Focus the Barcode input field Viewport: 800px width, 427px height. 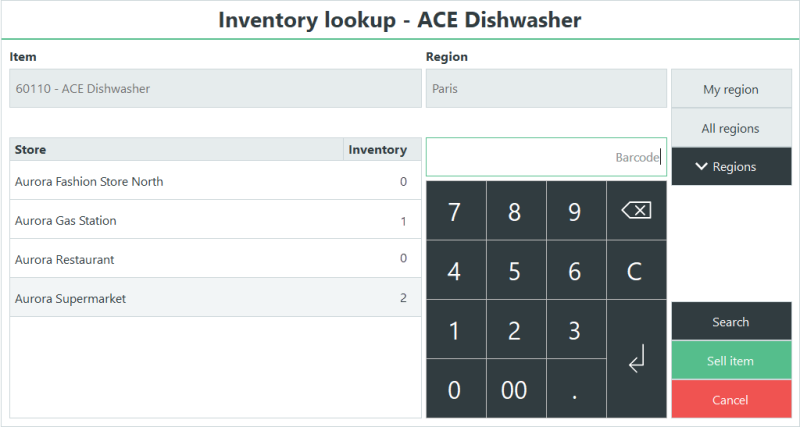point(546,157)
